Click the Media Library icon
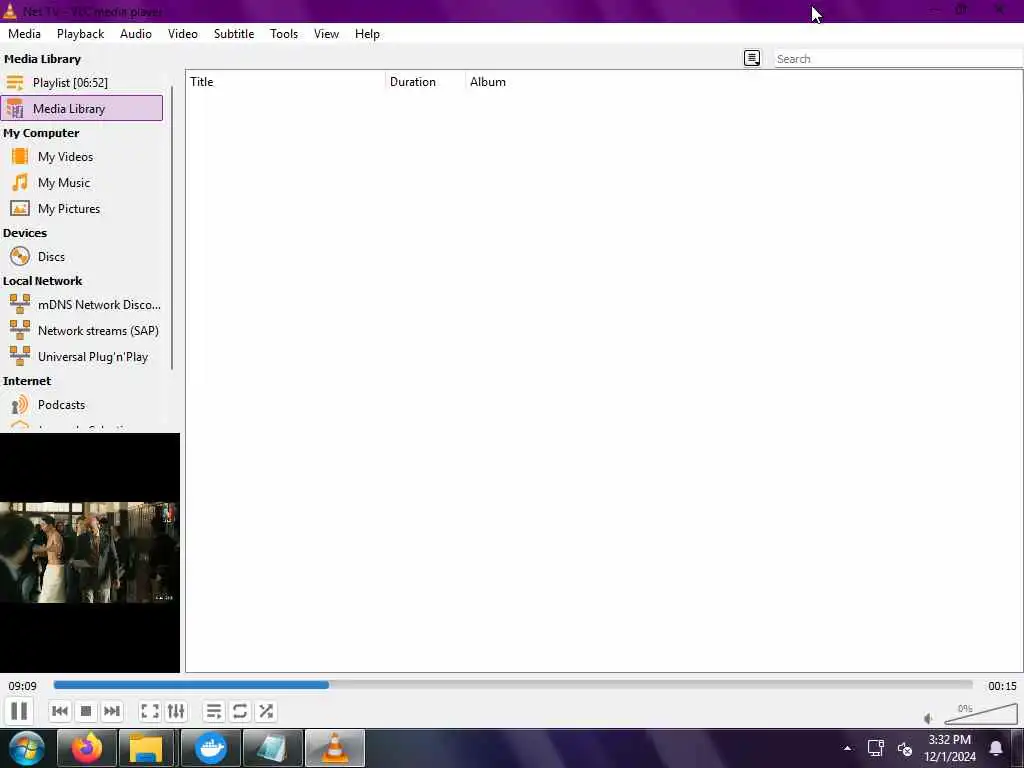This screenshot has height=768, width=1024. [15, 108]
